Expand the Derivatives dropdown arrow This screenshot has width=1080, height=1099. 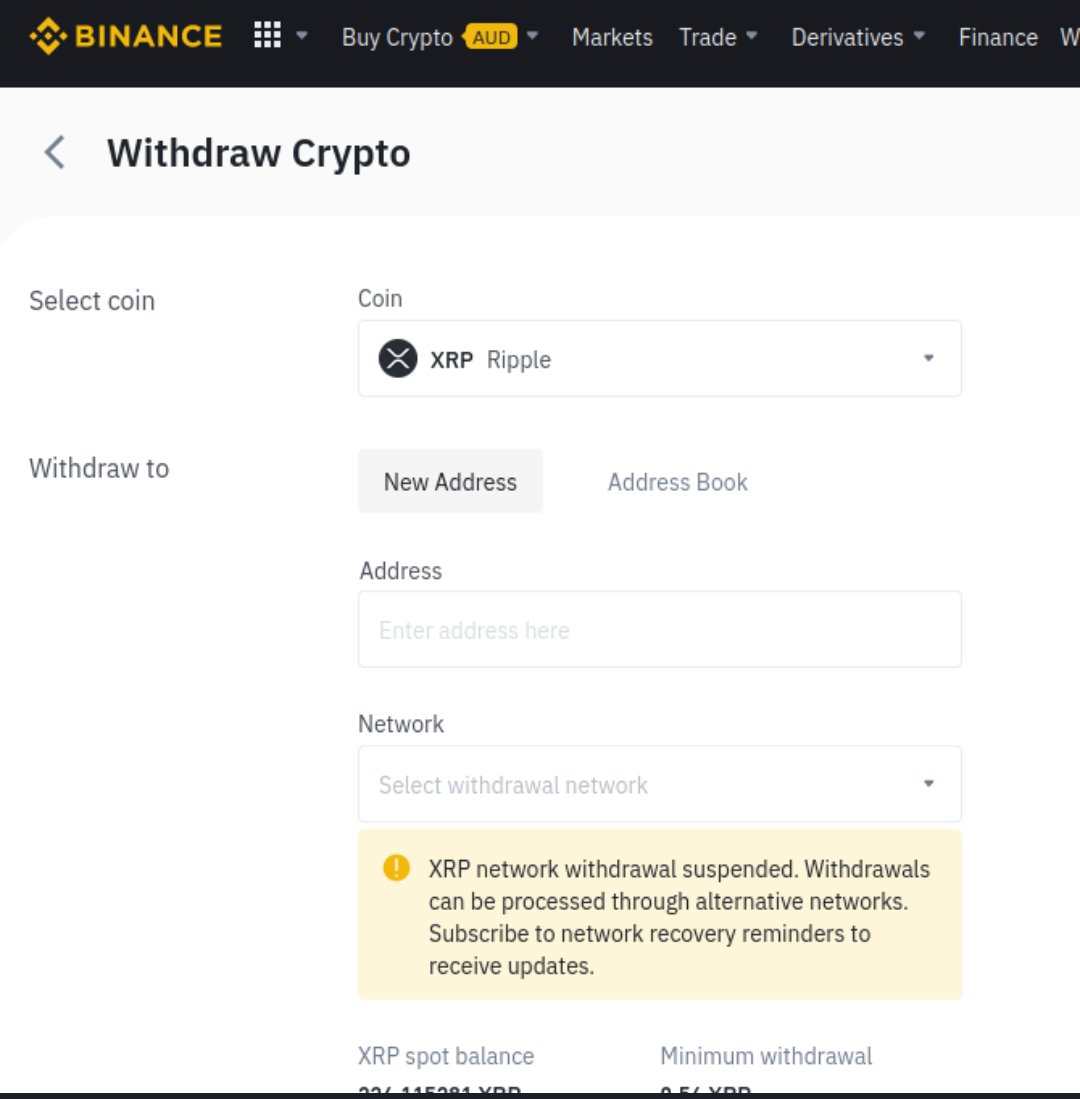pyautogui.click(x=920, y=35)
